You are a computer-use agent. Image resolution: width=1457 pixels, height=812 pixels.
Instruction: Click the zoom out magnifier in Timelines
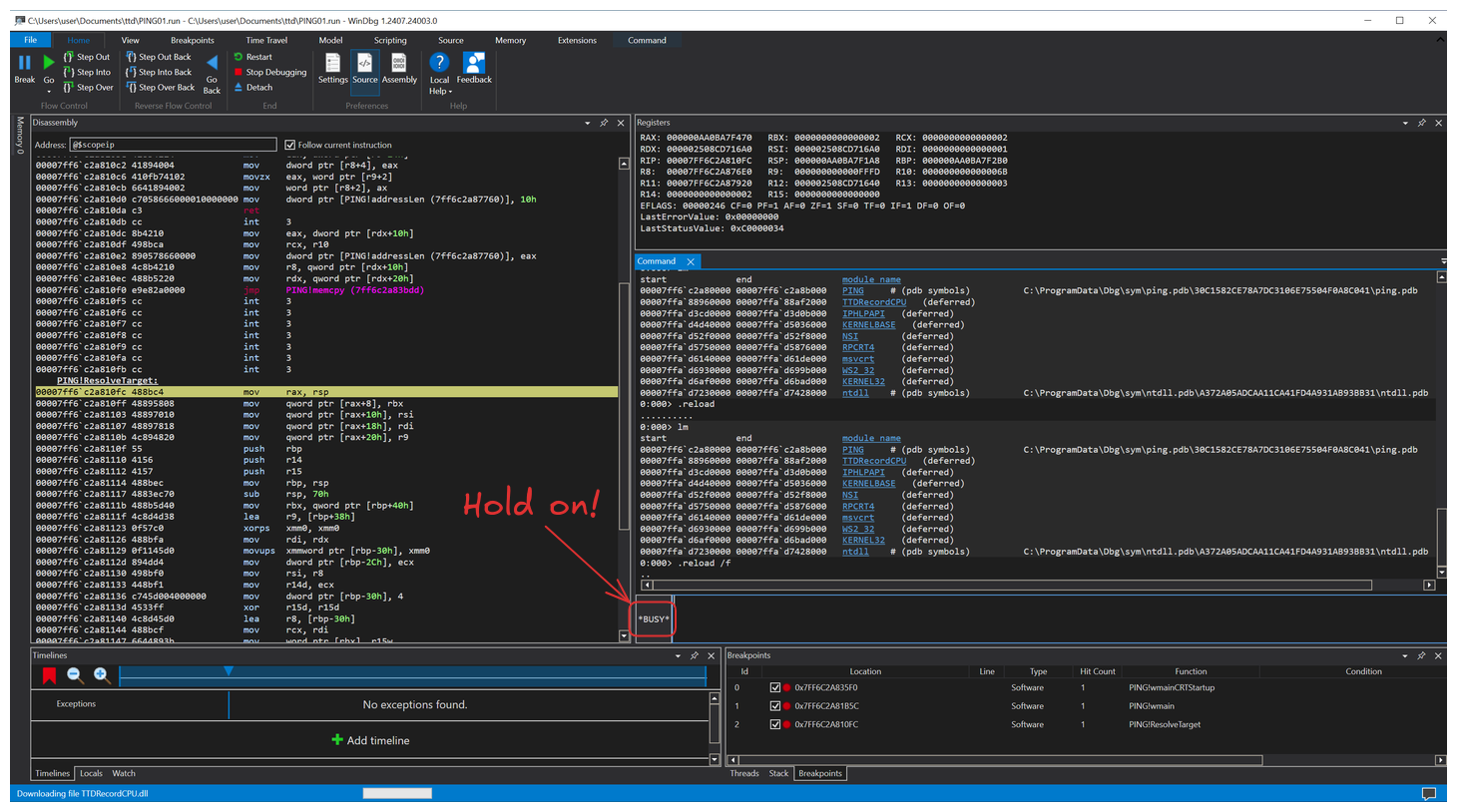[x=75, y=675]
